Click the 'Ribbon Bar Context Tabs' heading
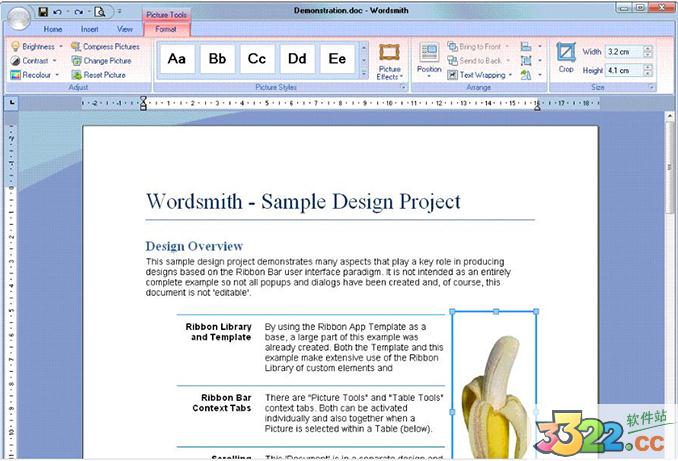Viewport: 678px width, 461px height. coord(222,403)
